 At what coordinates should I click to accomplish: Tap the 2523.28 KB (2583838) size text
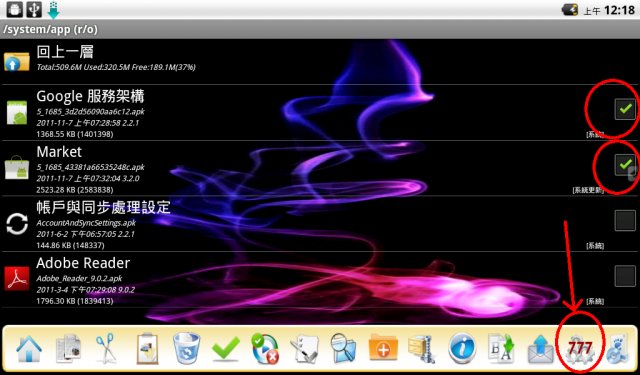pos(75,189)
